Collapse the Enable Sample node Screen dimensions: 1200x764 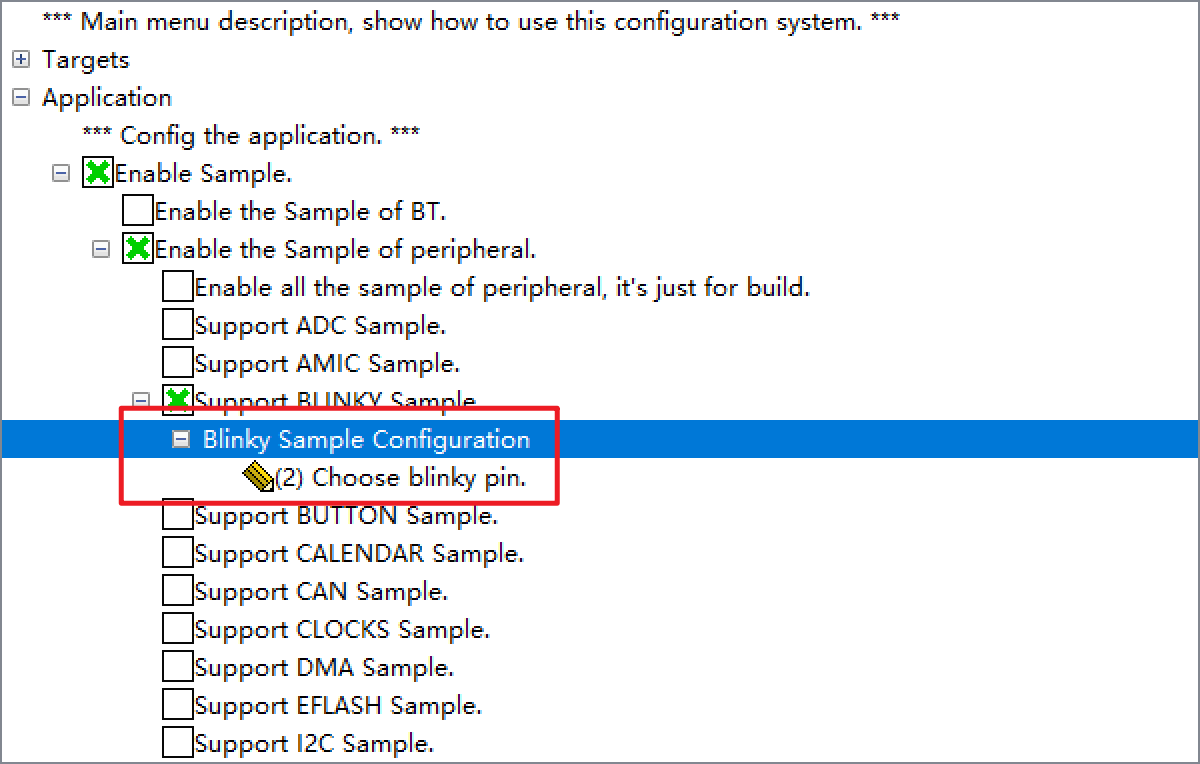click(x=61, y=174)
